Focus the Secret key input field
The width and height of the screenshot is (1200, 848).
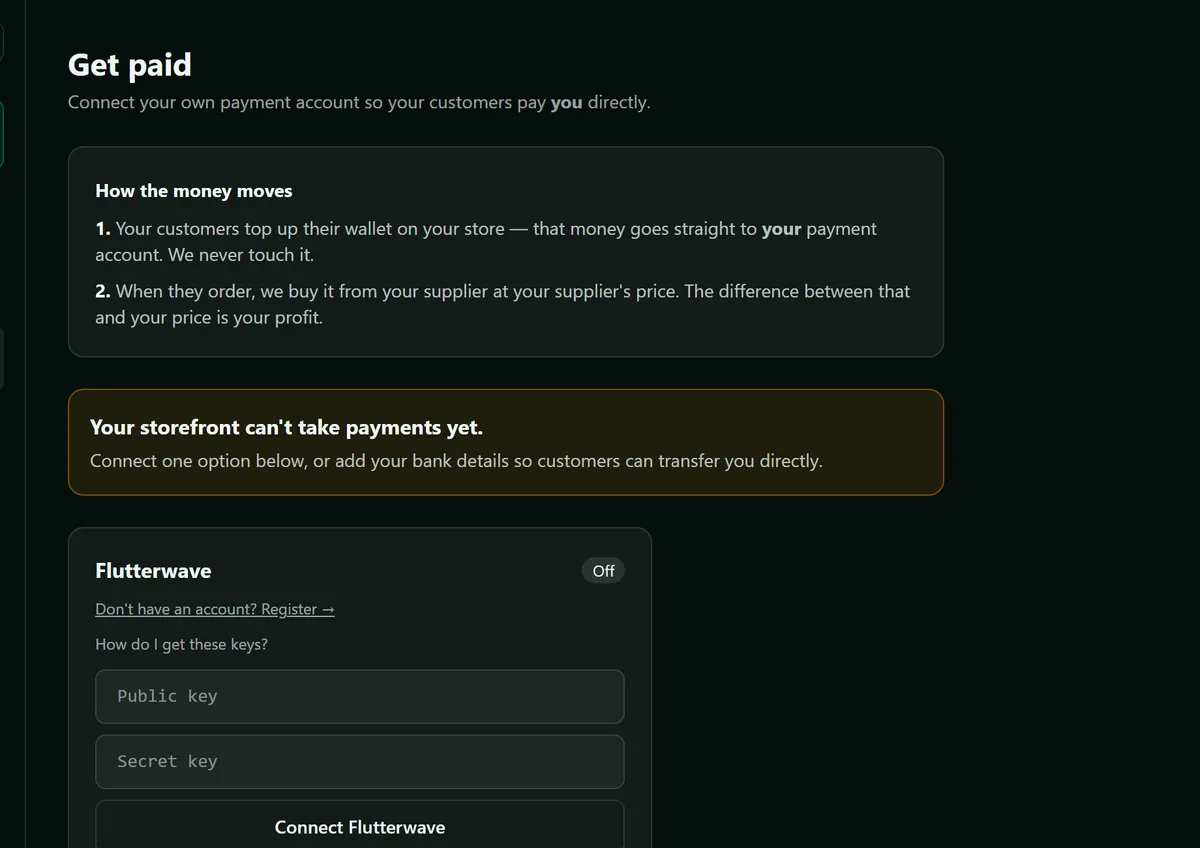point(360,761)
